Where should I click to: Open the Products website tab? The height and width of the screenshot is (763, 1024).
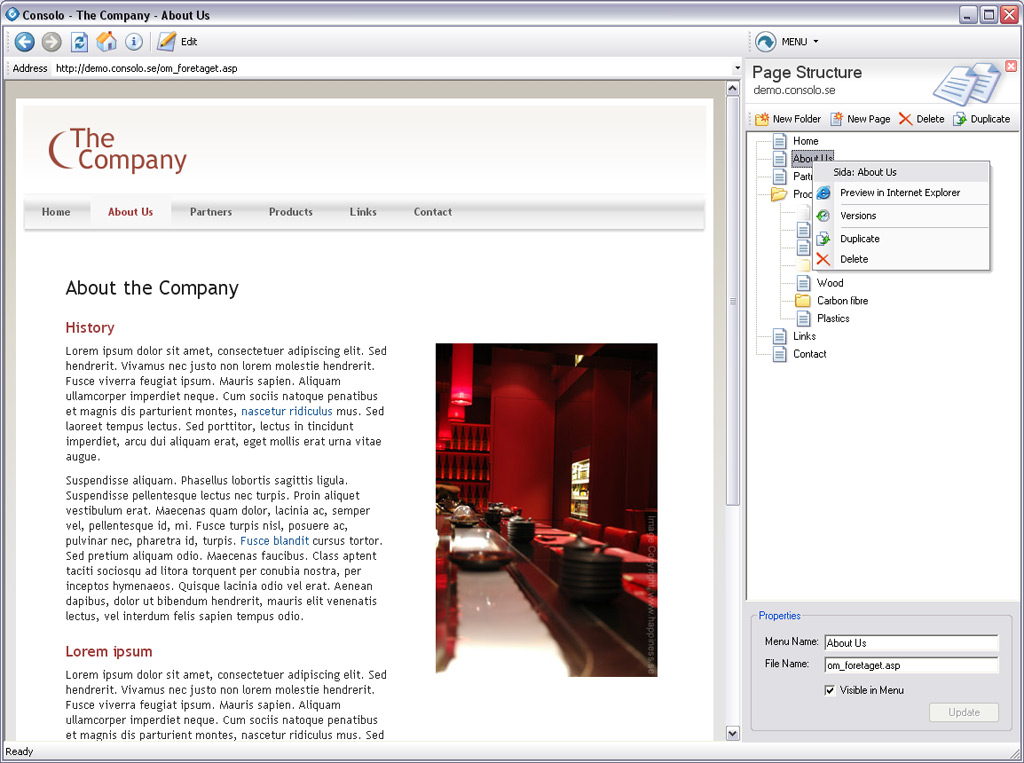[291, 212]
